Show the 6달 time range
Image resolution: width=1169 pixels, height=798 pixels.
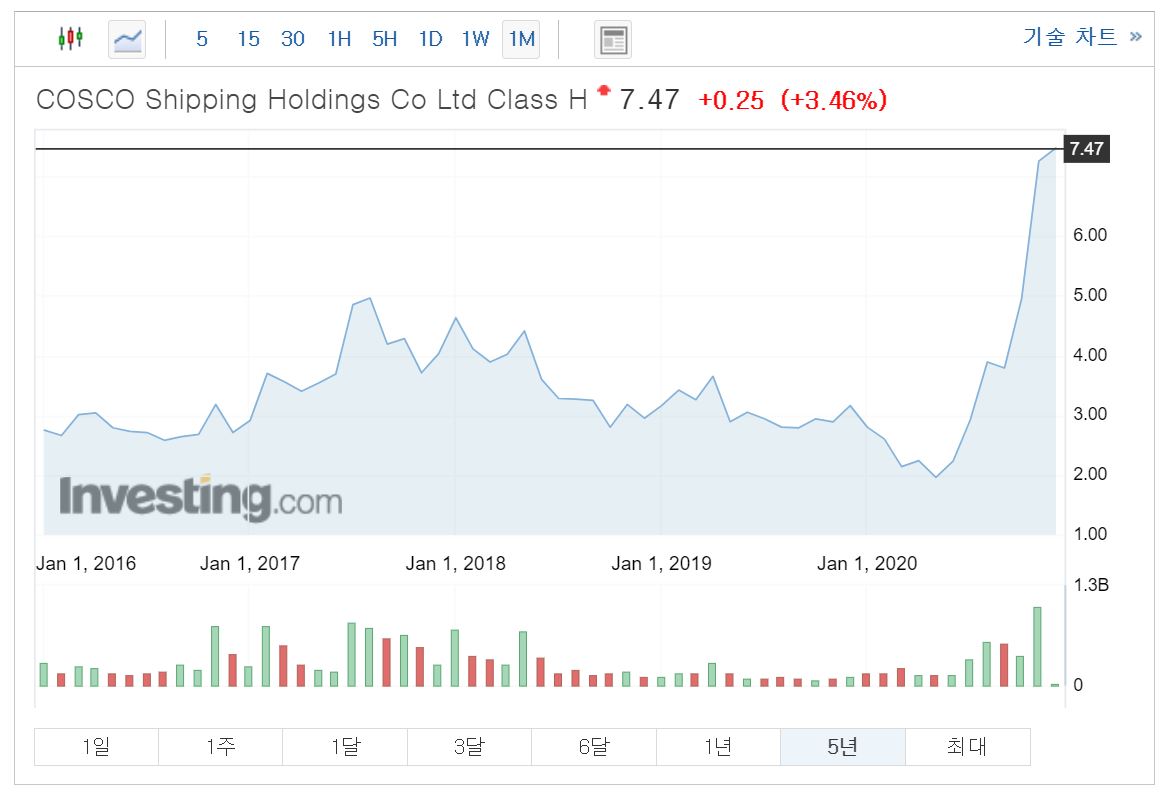point(594,747)
